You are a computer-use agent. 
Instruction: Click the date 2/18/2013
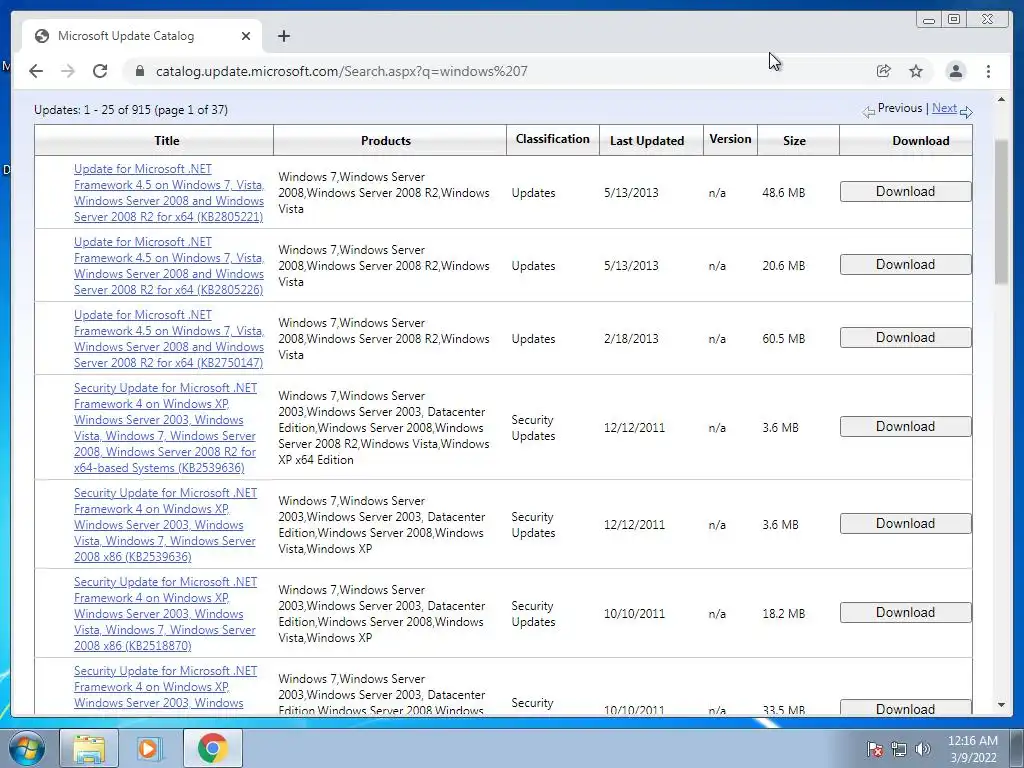631,339
